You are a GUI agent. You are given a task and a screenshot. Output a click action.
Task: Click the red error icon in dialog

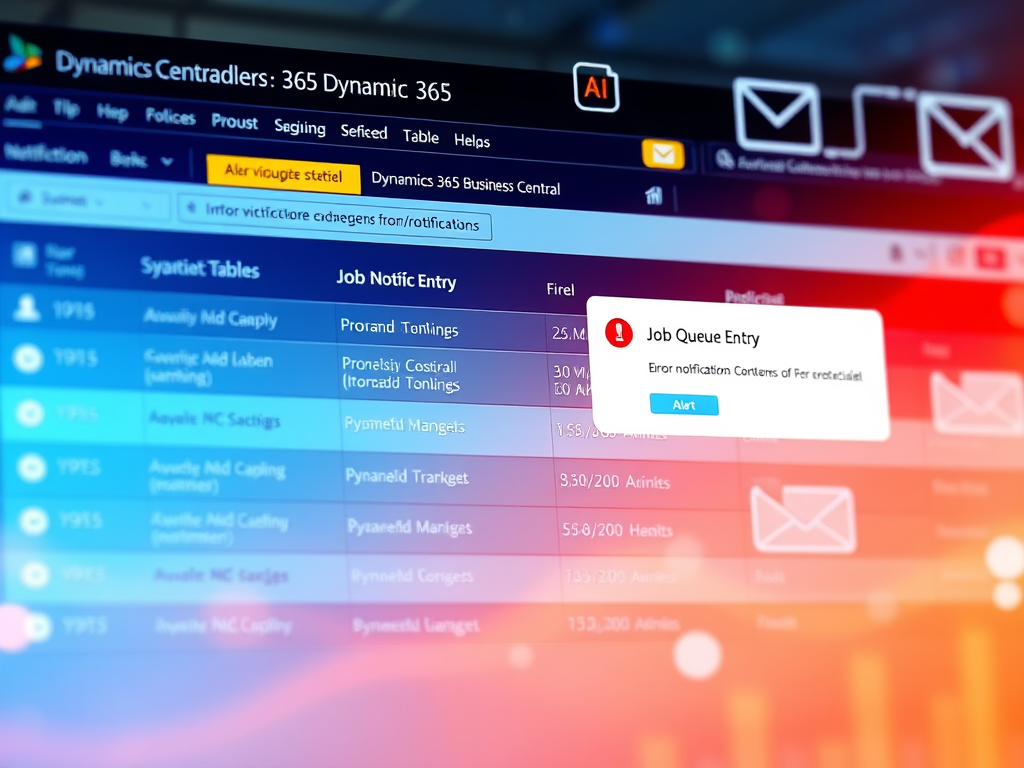619,332
